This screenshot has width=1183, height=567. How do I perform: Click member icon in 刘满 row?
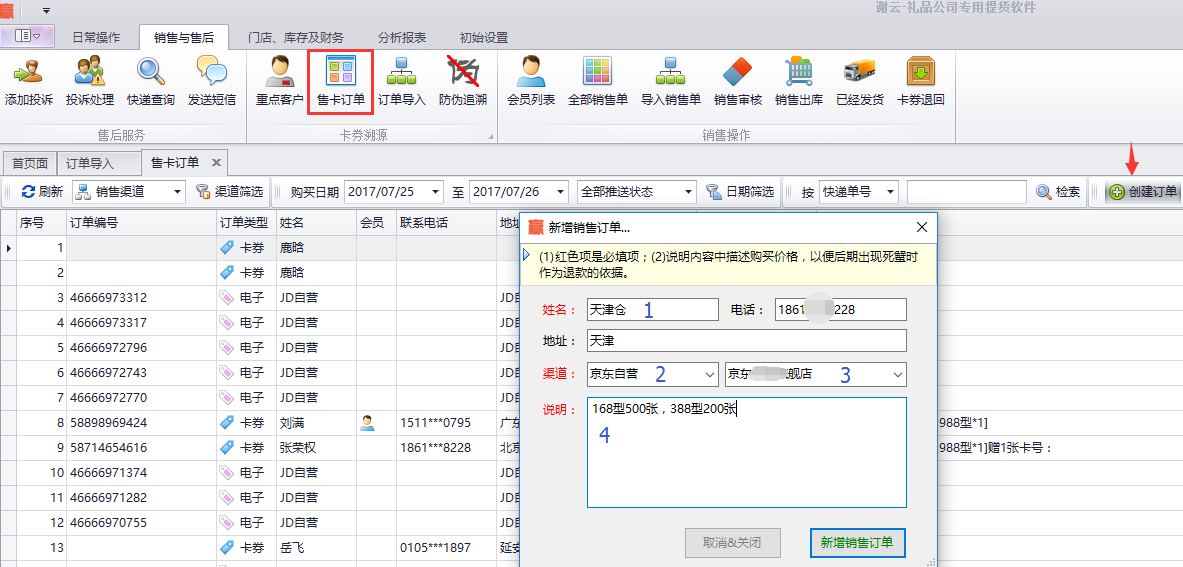[367, 423]
